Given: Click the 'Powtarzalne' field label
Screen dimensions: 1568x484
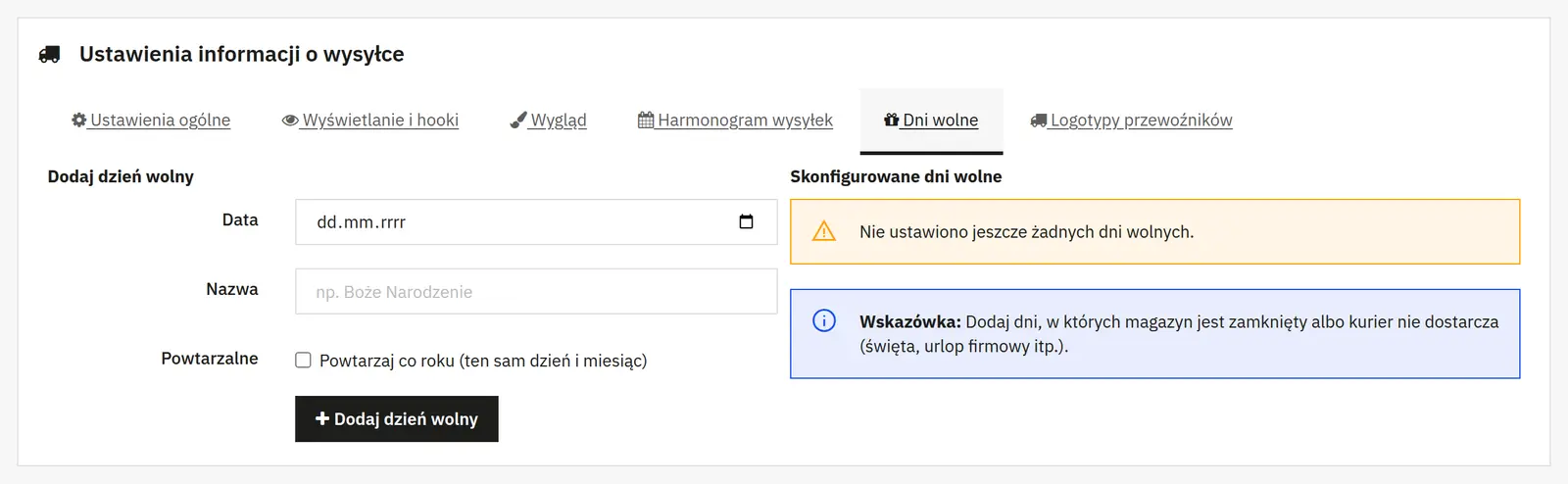Looking at the screenshot, I should [210, 359].
